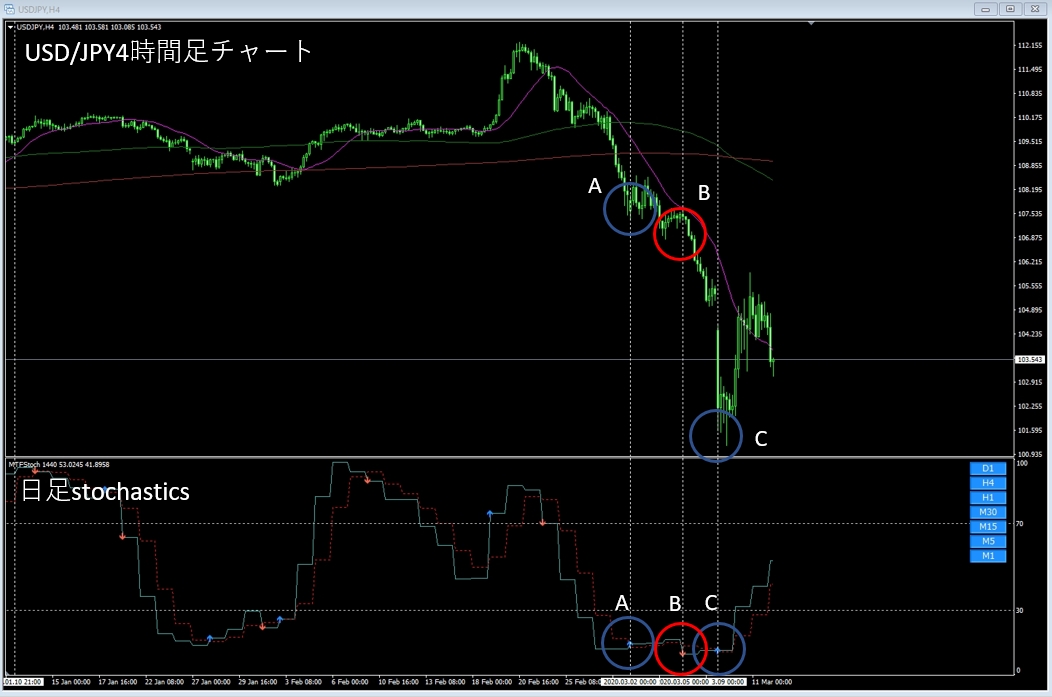The width and height of the screenshot is (1052, 697).
Task: Click the 108.195 price axis label
Action: click(1029, 190)
